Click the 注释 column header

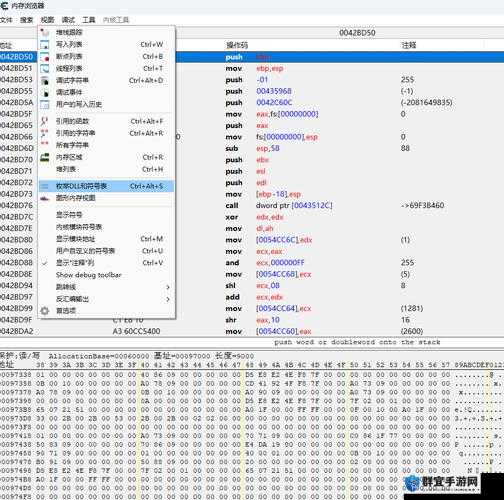pos(408,45)
